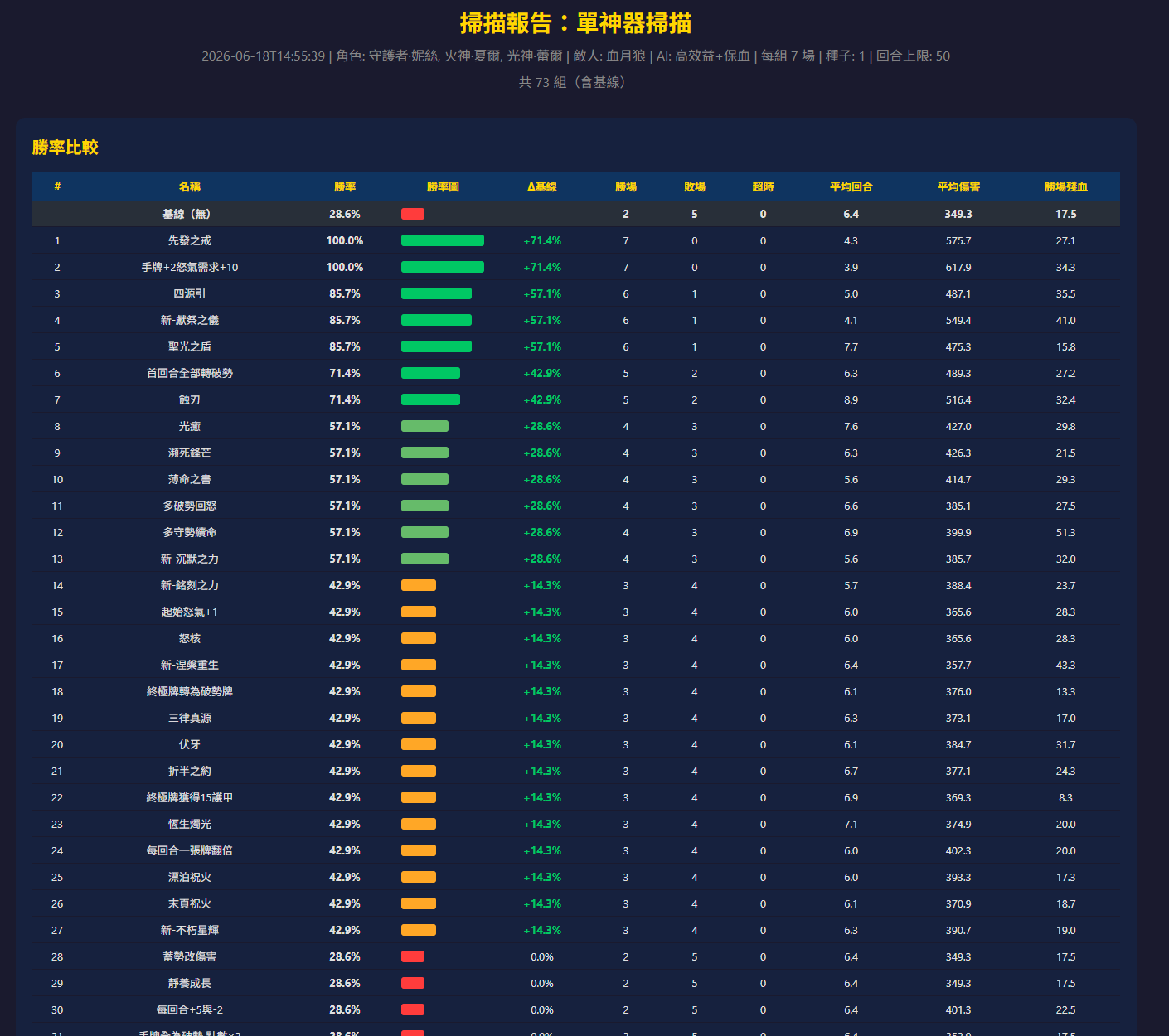This screenshot has width=1169, height=1036.
Task: Click the green win-rate bar for 先發之戒
Action: (x=443, y=240)
